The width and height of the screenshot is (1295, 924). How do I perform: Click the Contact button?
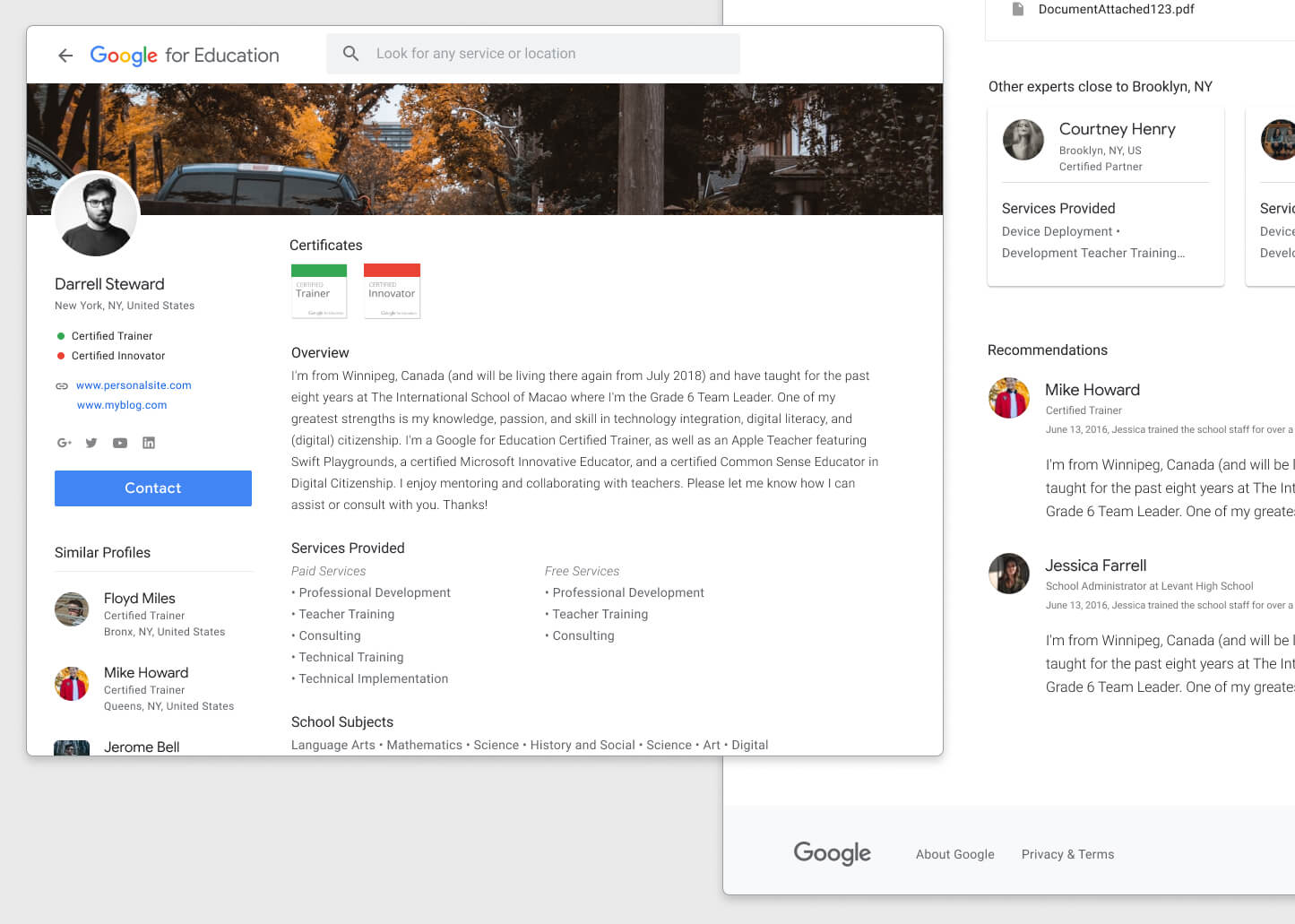click(153, 488)
